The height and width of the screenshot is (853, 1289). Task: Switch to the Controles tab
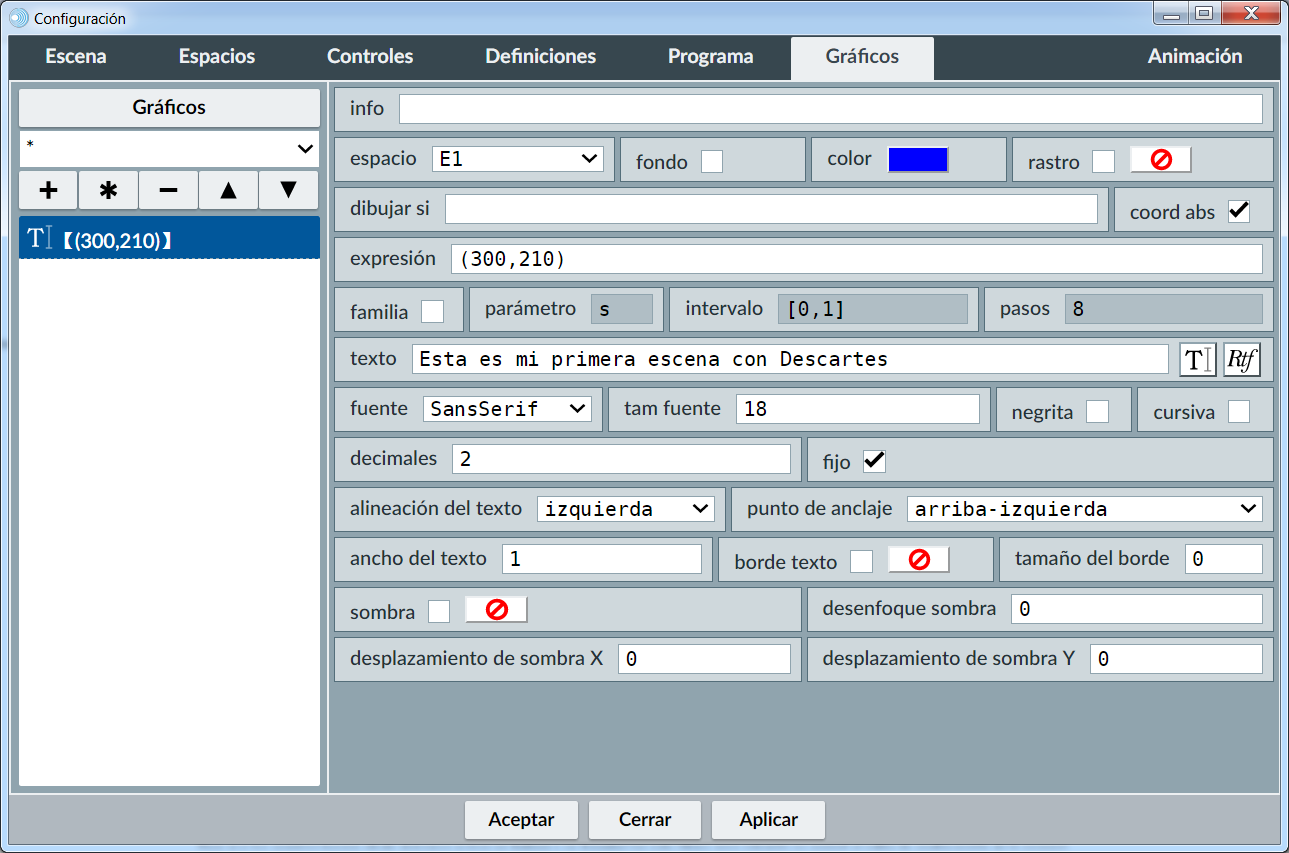click(370, 57)
